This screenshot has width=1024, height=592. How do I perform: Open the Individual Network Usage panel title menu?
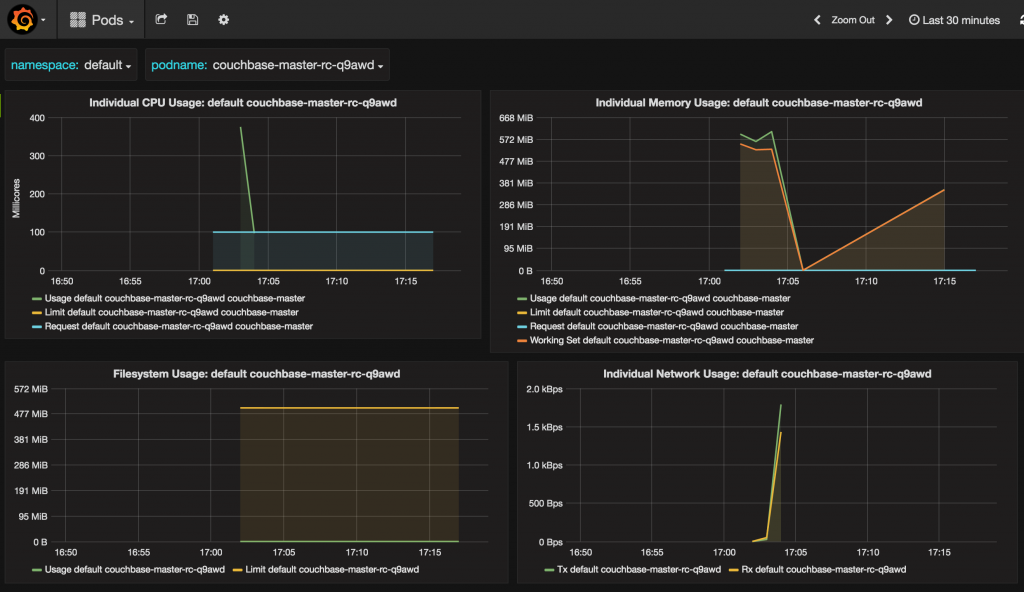coord(767,374)
